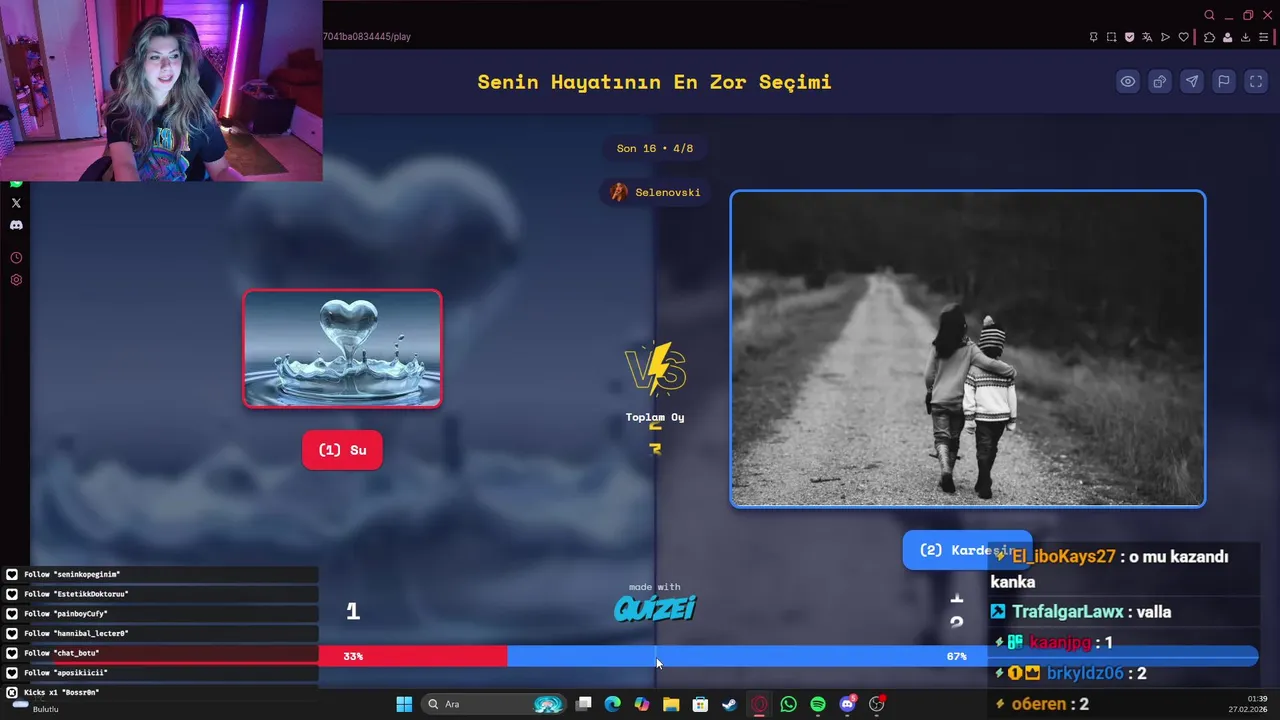Click the Follow "seninkopeginim" alert row
The image size is (1280, 720).
tap(160, 574)
